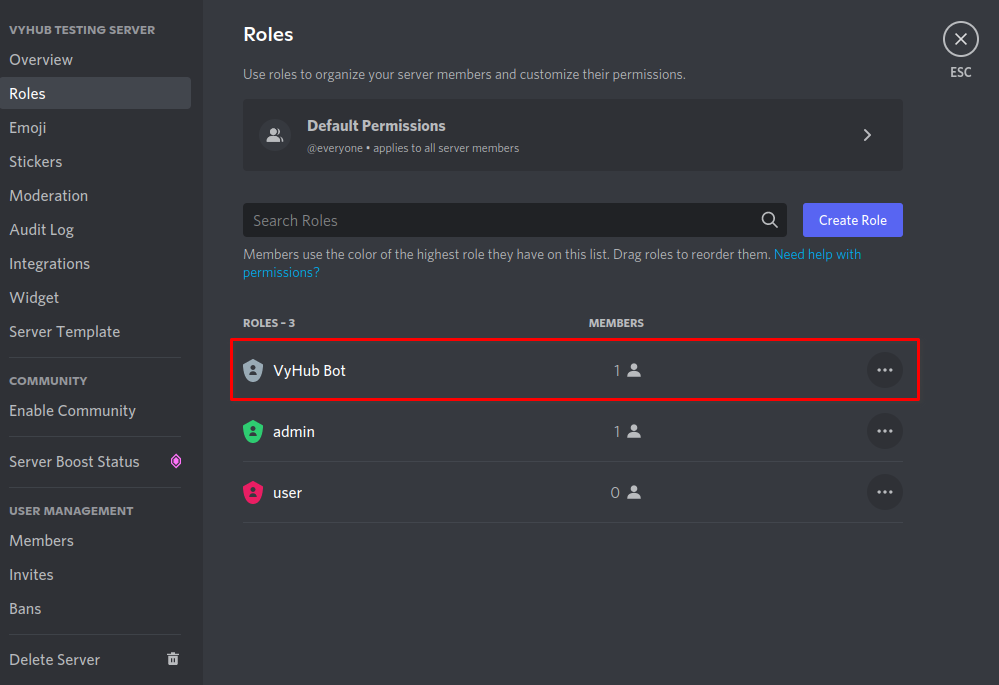Click the Server Boost diamond icon

coord(176,461)
